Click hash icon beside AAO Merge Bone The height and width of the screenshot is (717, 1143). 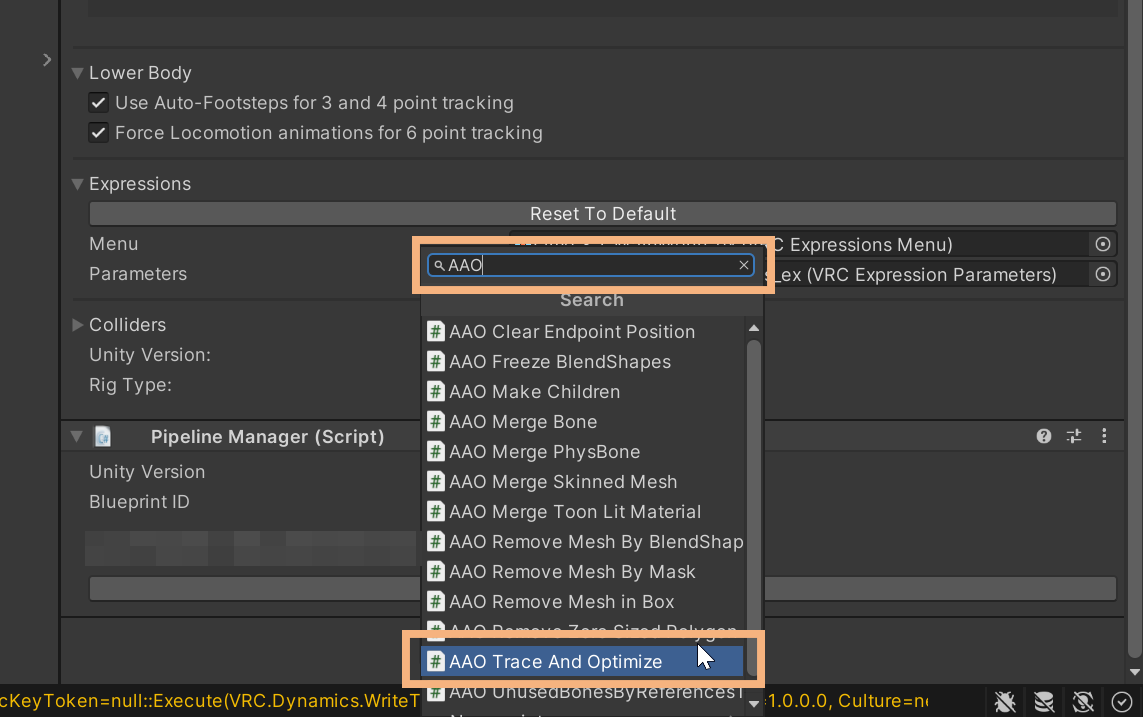tap(436, 421)
